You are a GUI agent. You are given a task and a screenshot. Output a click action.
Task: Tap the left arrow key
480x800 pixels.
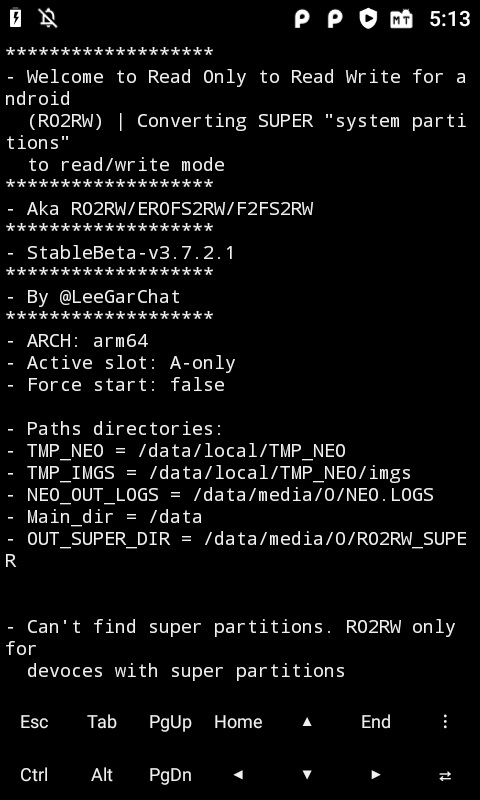[238, 775]
